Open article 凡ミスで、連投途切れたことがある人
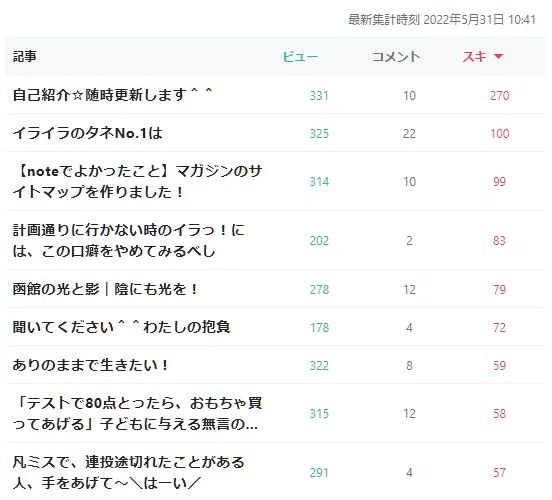Image resolution: width=552 pixels, height=500 pixels. (x=128, y=473)
